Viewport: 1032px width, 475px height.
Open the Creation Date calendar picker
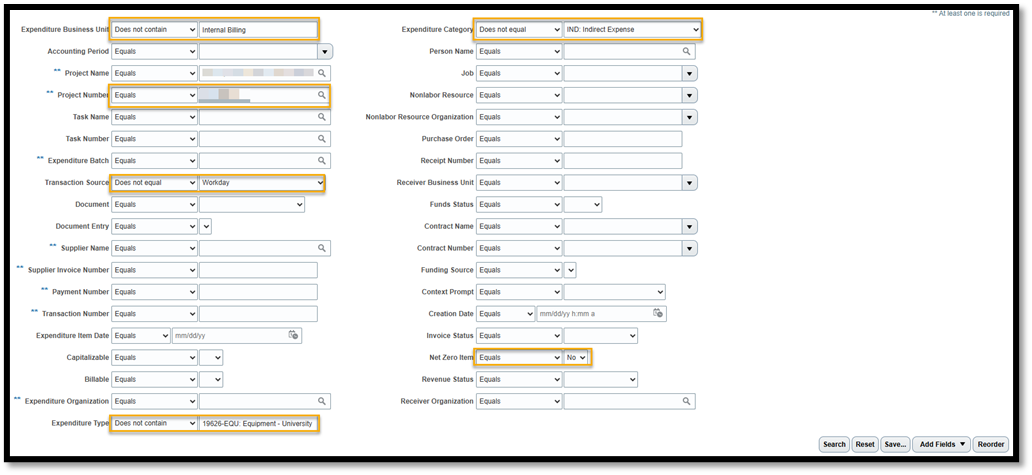click(x=658, y=314)
